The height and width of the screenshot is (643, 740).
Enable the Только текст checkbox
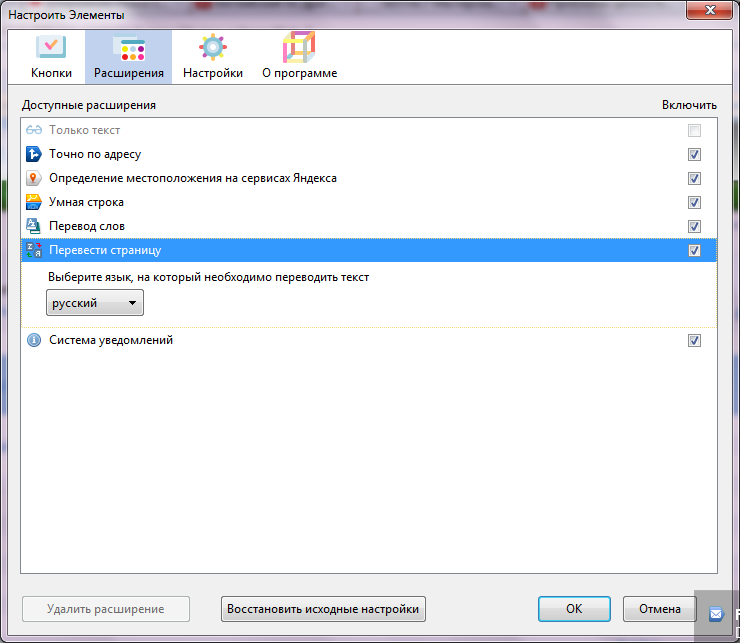click(694, 130)
